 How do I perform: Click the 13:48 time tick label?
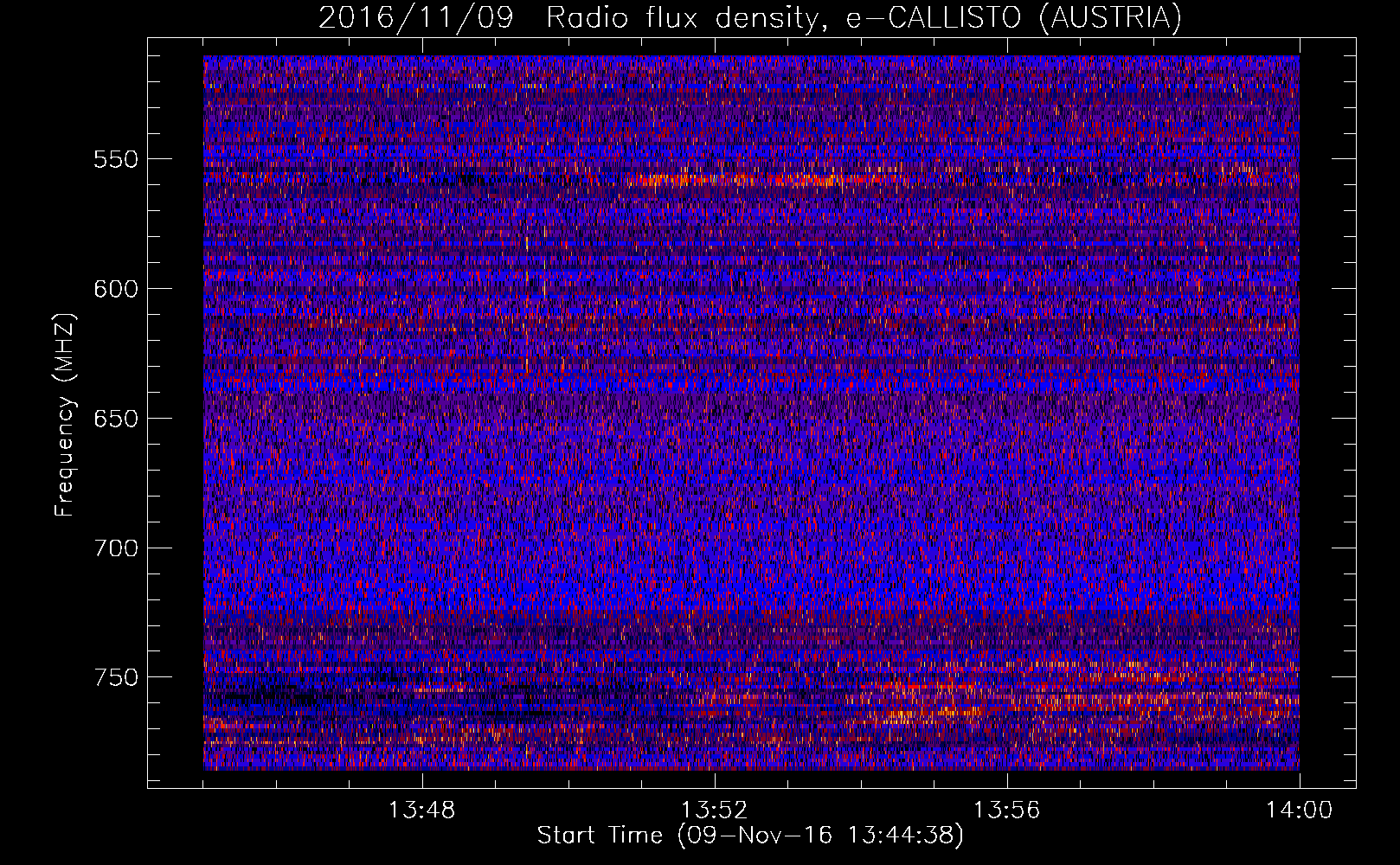tap(421, 811)
